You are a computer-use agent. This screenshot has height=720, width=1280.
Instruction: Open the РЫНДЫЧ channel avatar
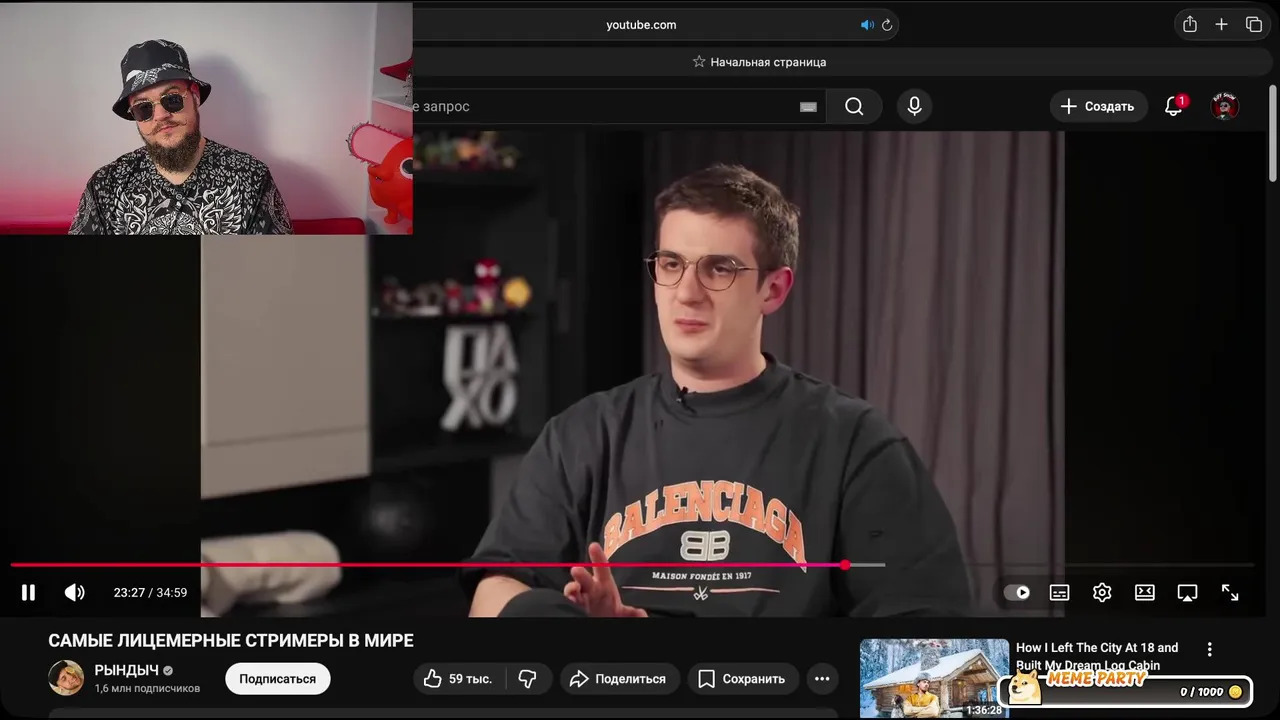point(66,678)
